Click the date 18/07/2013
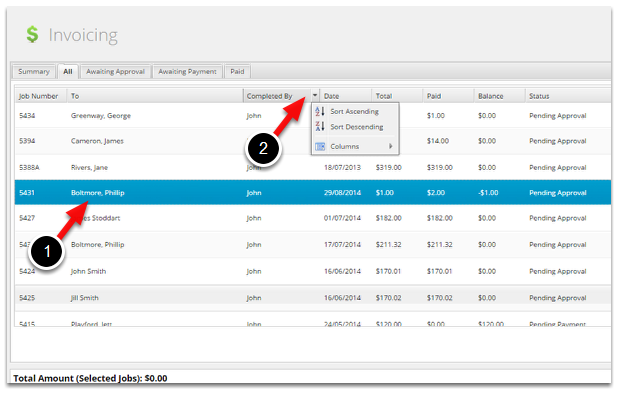 click(x=342, y=167)
